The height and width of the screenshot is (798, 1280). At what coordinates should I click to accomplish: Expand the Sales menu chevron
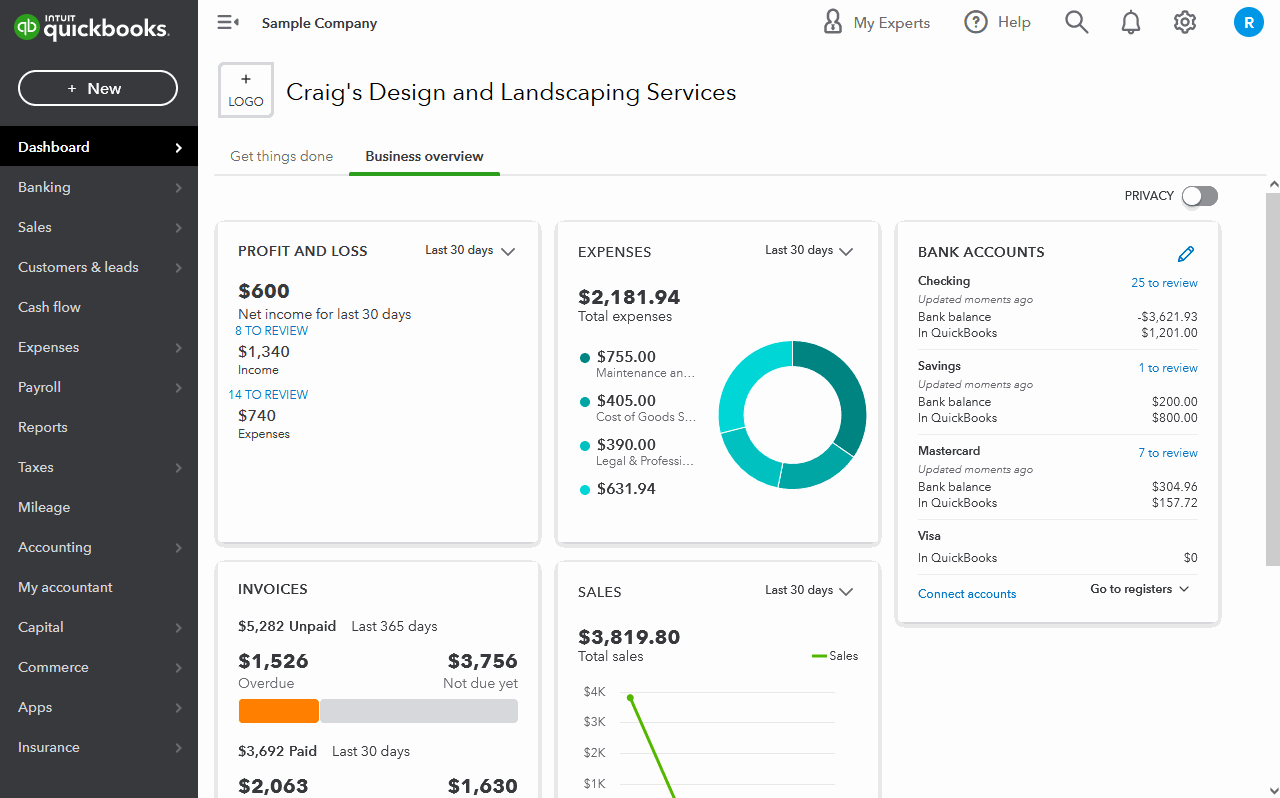coord(178,227)
